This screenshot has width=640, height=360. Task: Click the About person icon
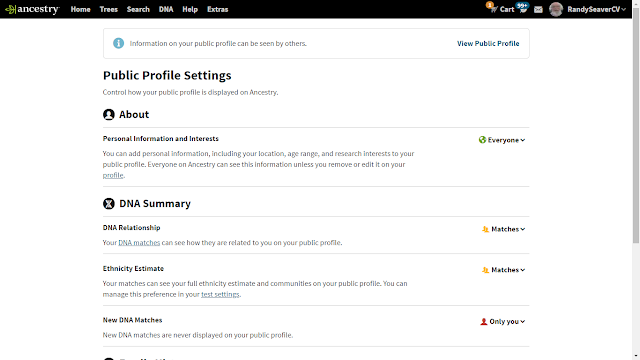[109, 115]
